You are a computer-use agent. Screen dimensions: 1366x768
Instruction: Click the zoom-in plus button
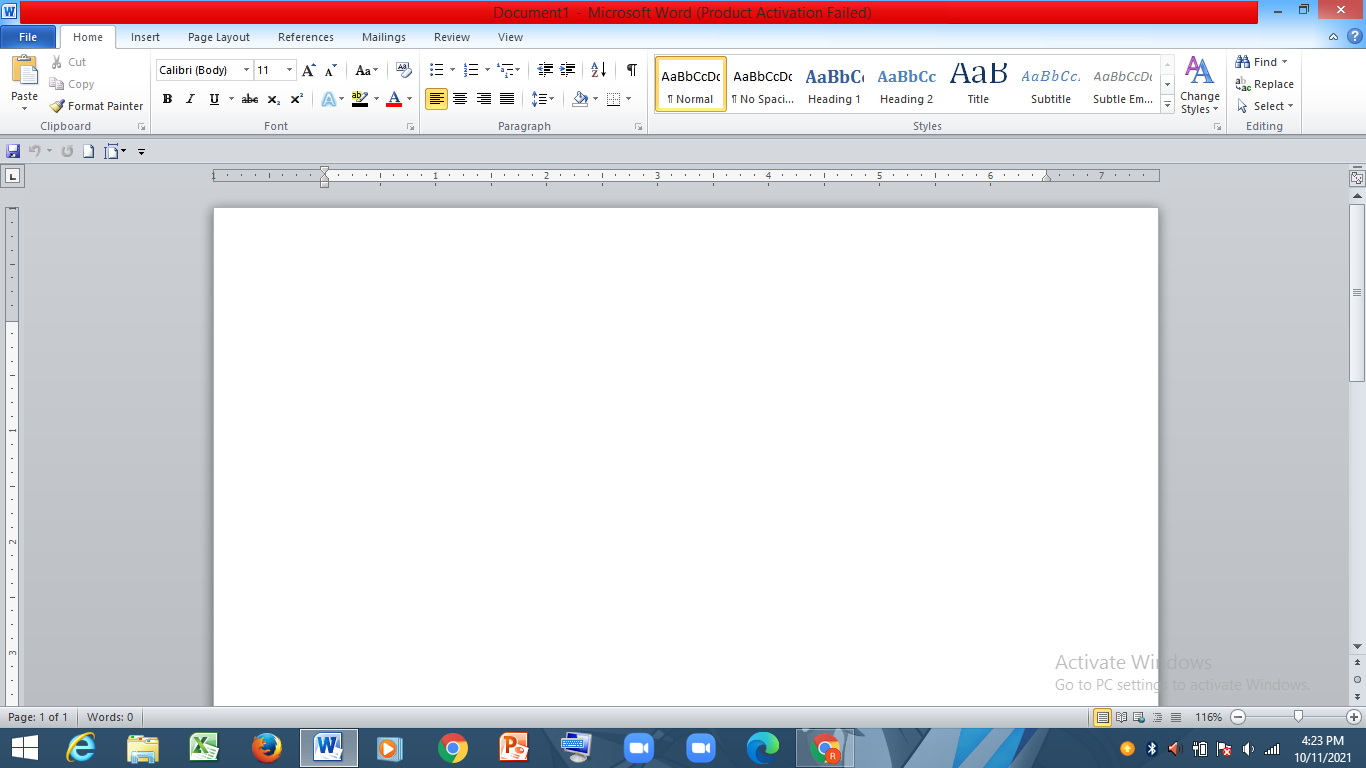pos(1353,717)
